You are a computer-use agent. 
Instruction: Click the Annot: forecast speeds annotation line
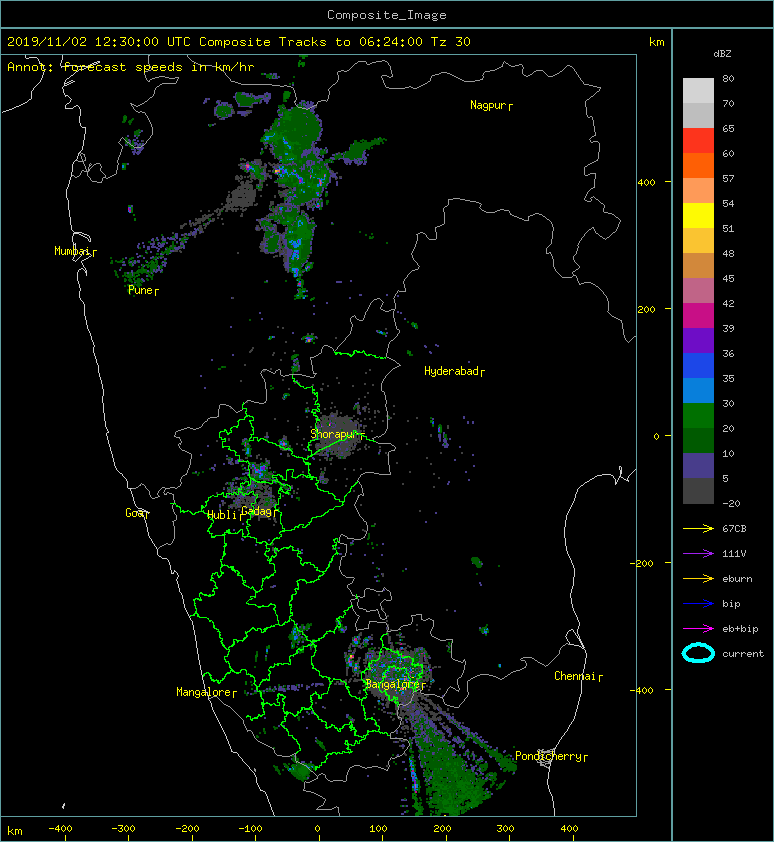131,67
